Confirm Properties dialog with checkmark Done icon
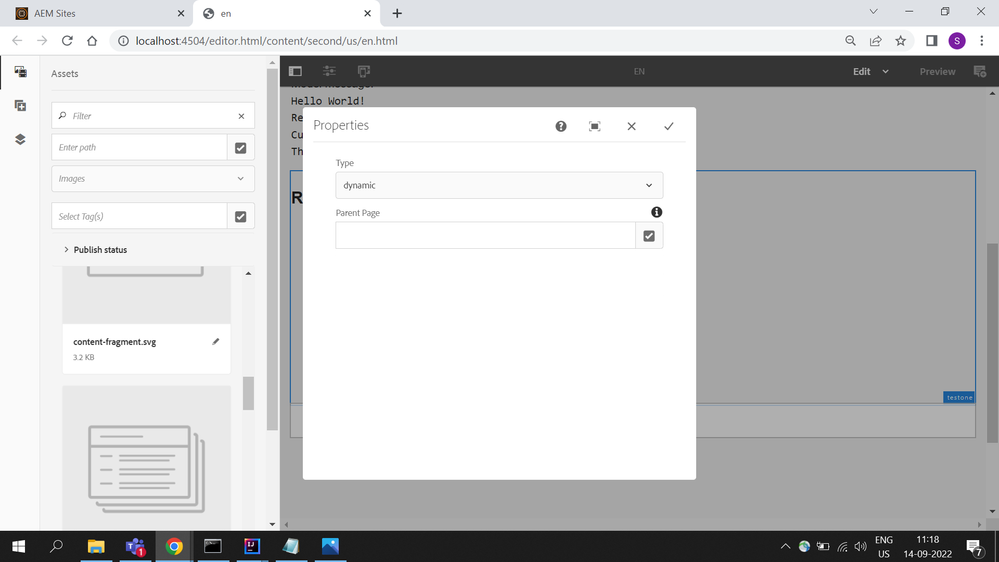The width and height of the screenshot is (999, 562). [x=668, y=126]
